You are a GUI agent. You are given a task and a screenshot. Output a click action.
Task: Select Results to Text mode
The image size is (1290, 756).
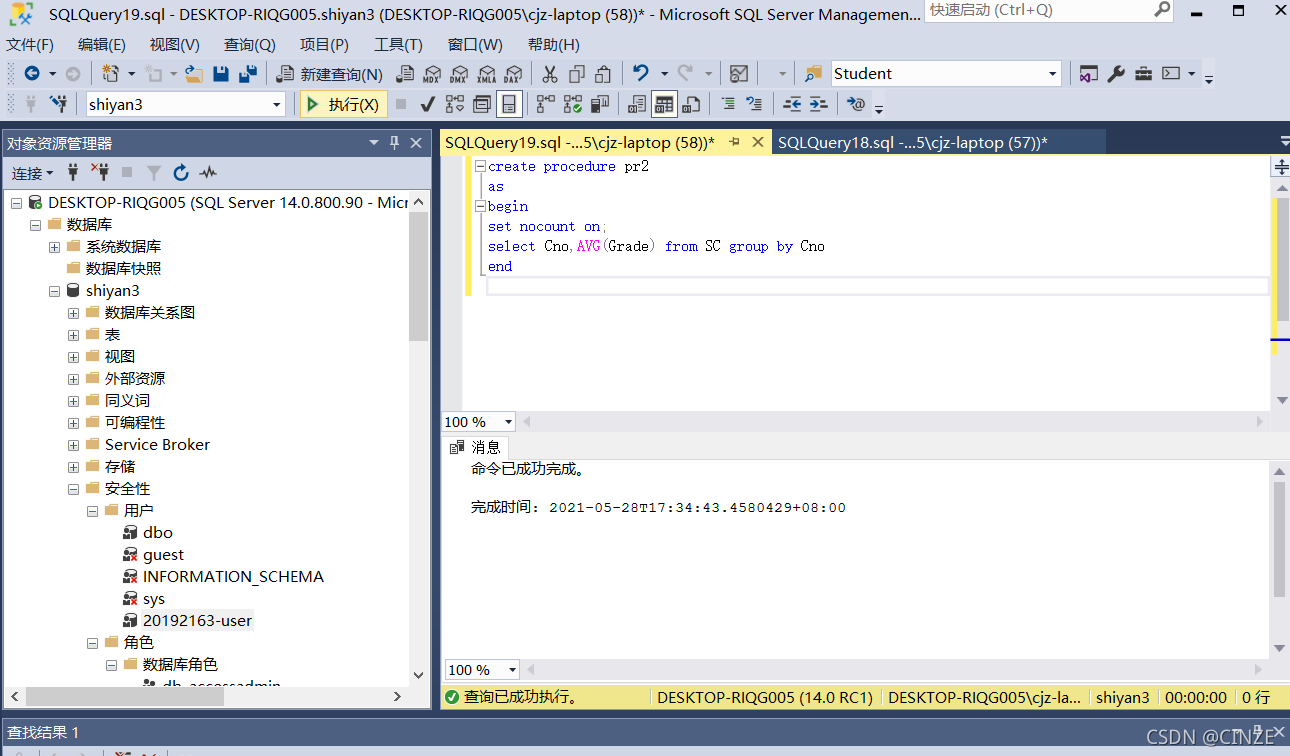click(x=636, y=104)
